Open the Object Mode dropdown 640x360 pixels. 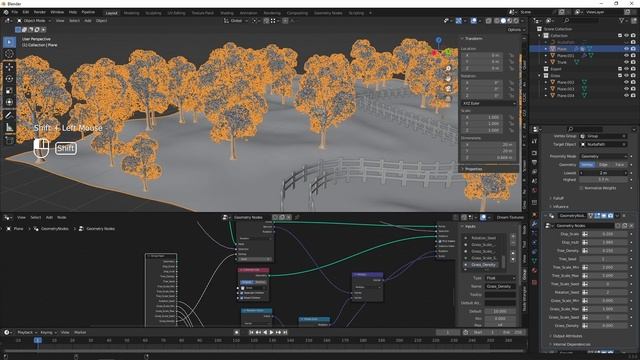point(34,20)
